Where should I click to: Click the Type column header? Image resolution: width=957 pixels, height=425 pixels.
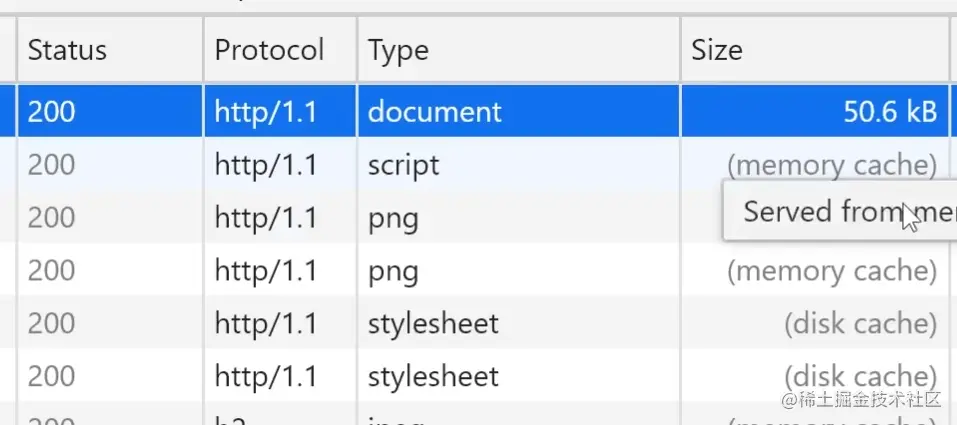pyautogui.click(x=398, y=50)
